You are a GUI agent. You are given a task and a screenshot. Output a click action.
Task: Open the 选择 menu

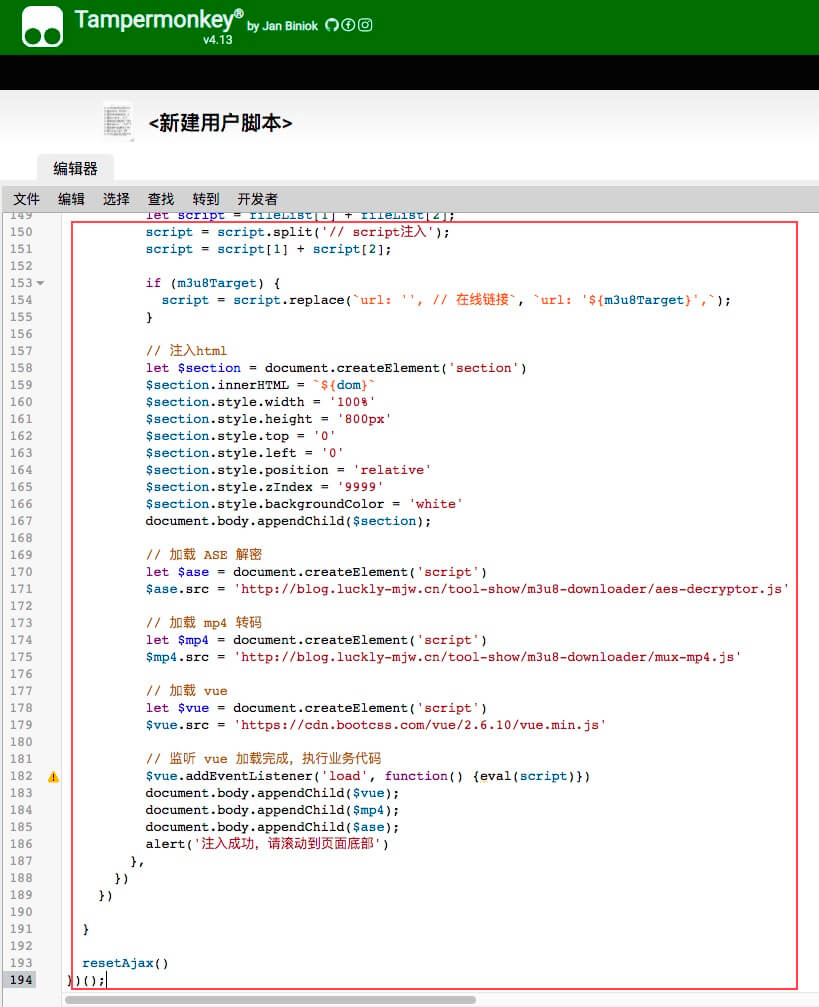tap(115, 199)
